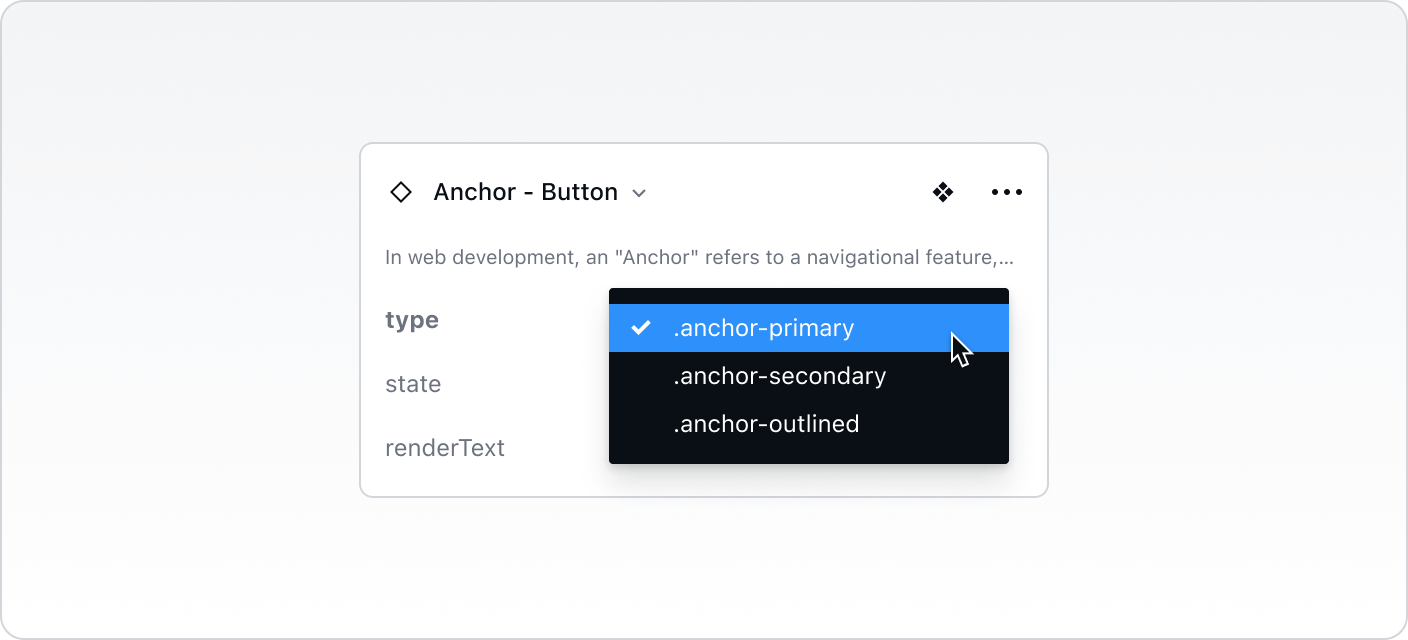
Task: Click the word Button in the title
Action: pyautogui.click(x=579, y=192)
